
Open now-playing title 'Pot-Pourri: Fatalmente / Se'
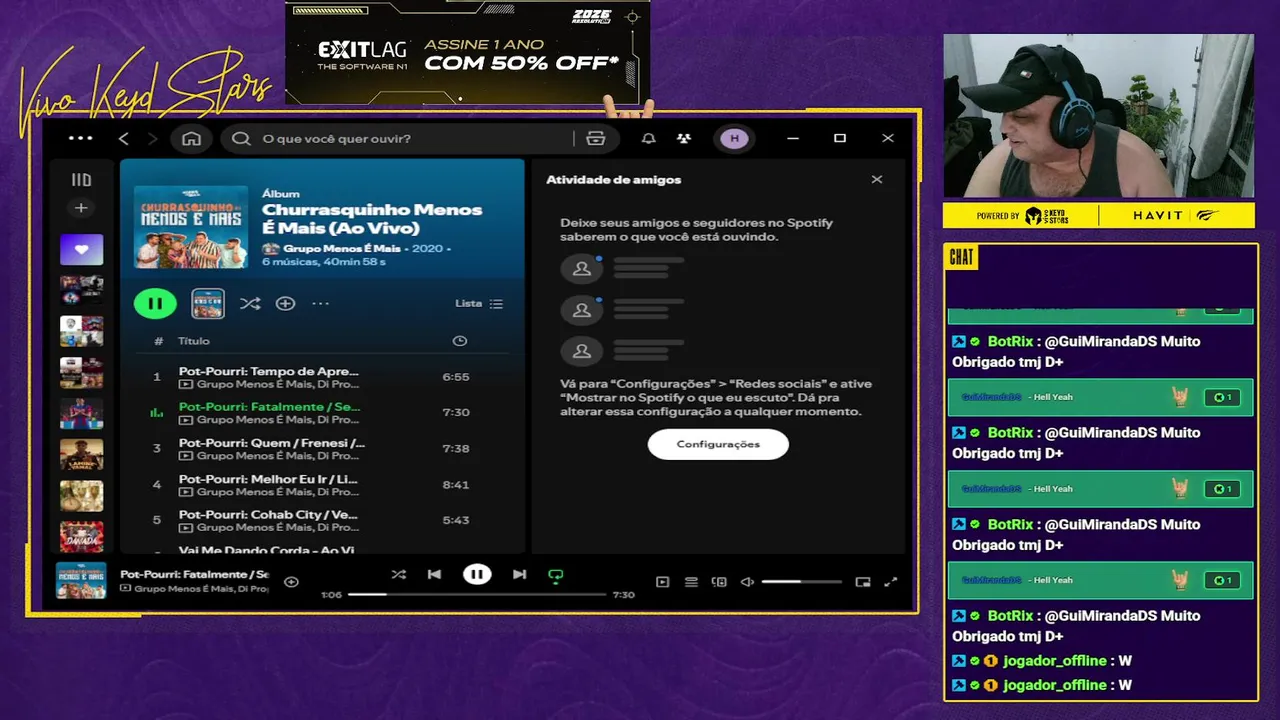coord(195,574)
